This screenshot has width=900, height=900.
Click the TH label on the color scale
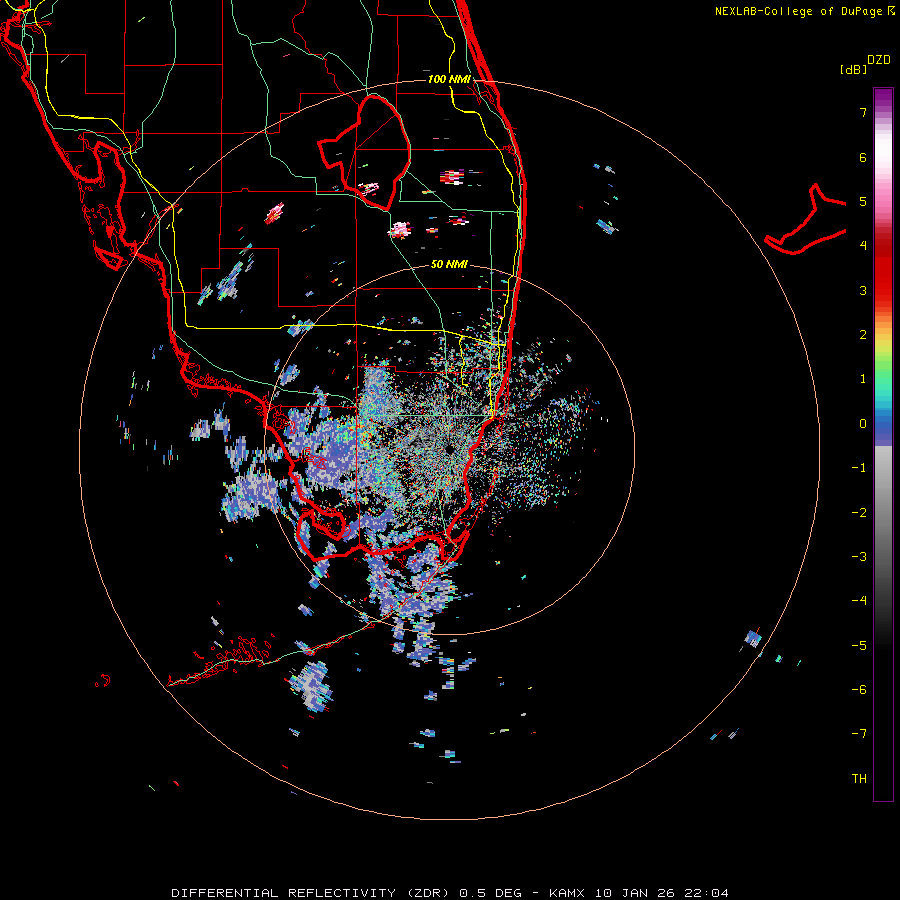tap(859, 779)
